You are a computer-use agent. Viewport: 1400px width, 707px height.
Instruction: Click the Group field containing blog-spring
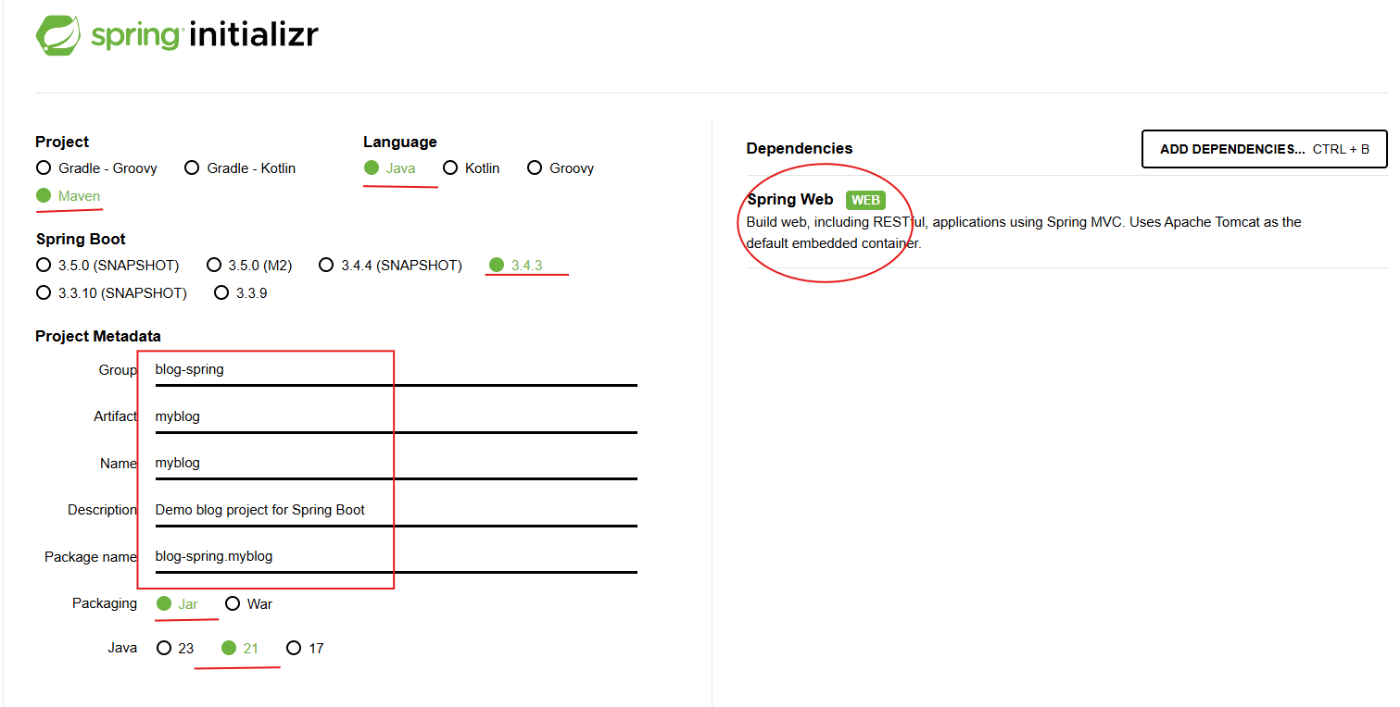pos(395,370)
